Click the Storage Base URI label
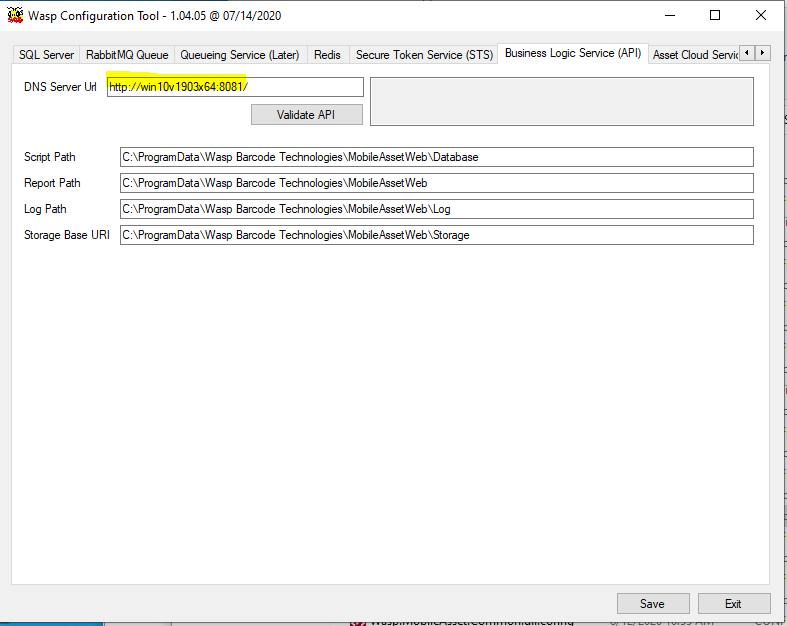 tap(67, 235)
